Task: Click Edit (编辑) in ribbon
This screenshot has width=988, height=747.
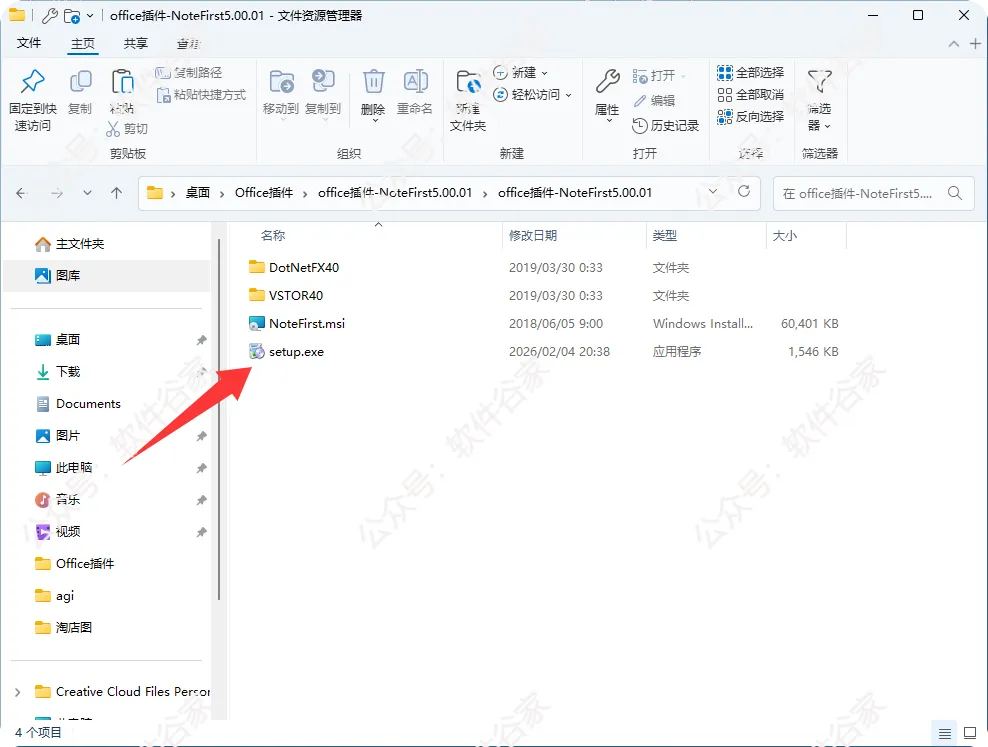Action: 654,101
